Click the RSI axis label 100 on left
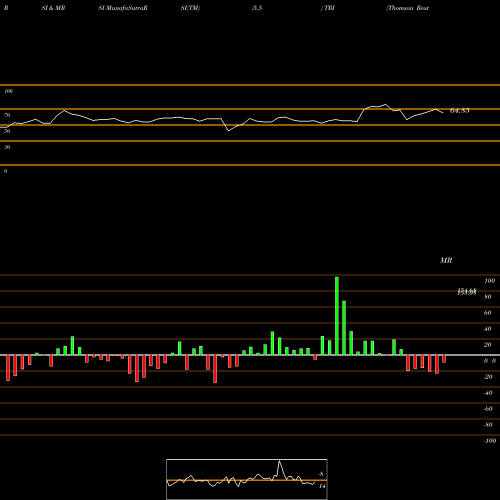 pyautogui.click(x=8, y=91)
